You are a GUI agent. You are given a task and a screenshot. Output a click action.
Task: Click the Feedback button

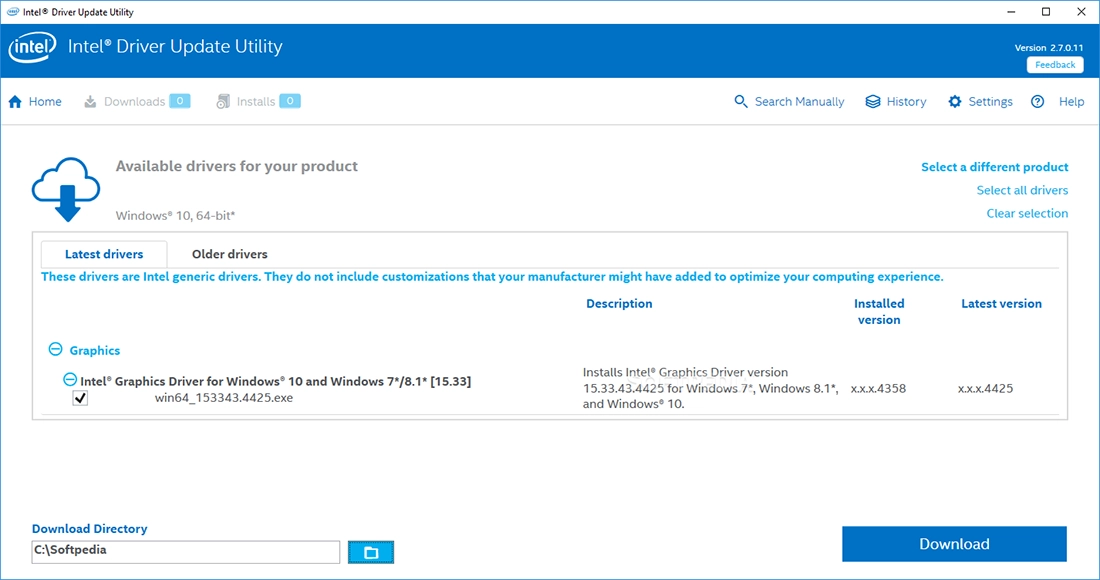[x=1054, y=64]
